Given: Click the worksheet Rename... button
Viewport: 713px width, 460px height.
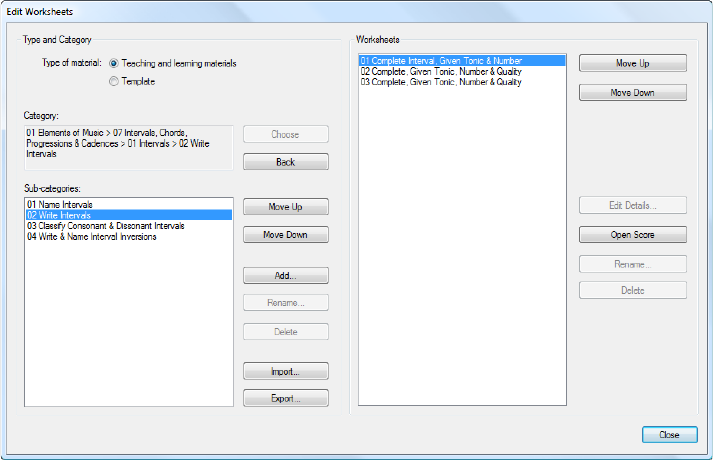Looking at the screenshot, I should tap(633, 264).
